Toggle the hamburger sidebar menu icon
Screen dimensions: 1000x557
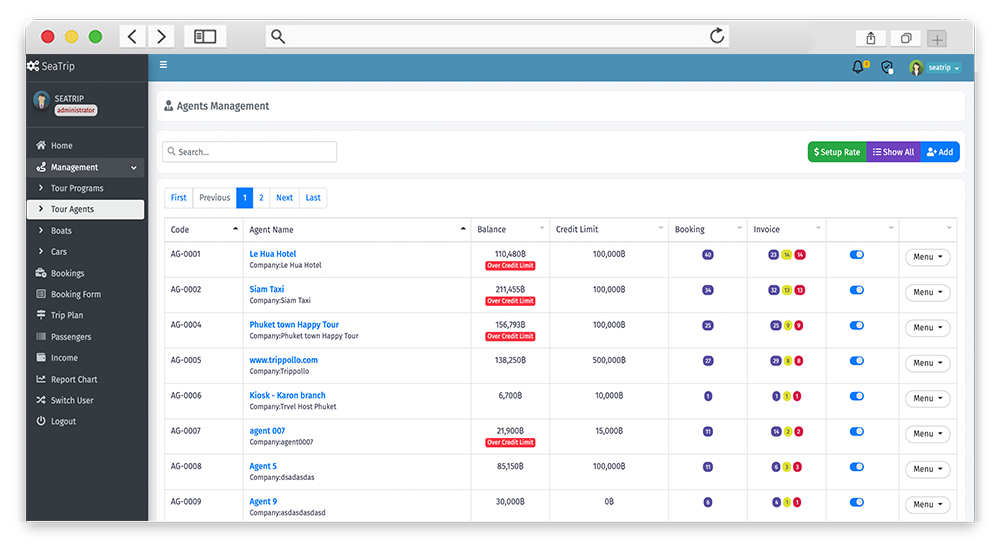click(163, 64)
